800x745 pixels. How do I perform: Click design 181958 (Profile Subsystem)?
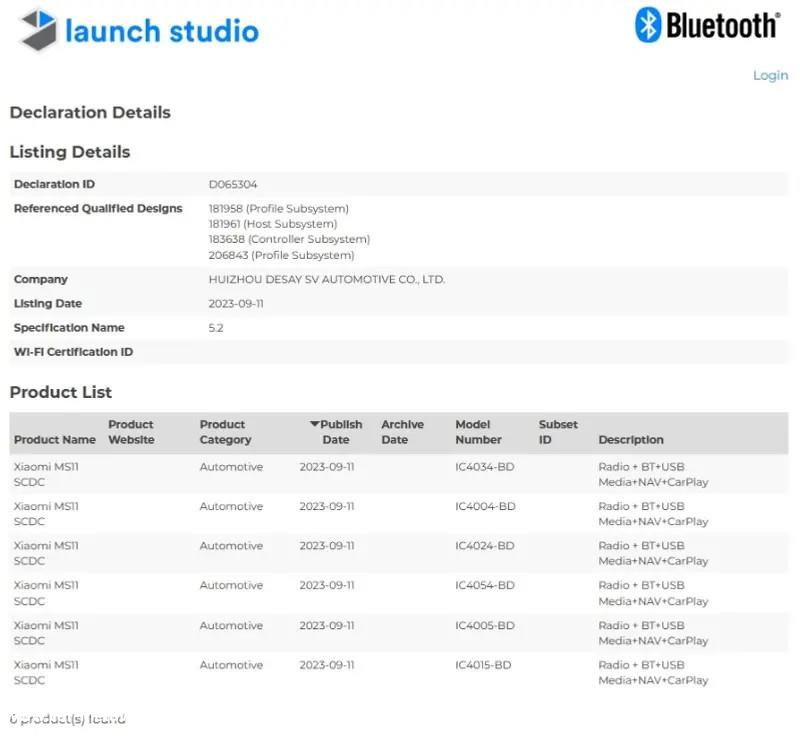(x=279, y=209)
